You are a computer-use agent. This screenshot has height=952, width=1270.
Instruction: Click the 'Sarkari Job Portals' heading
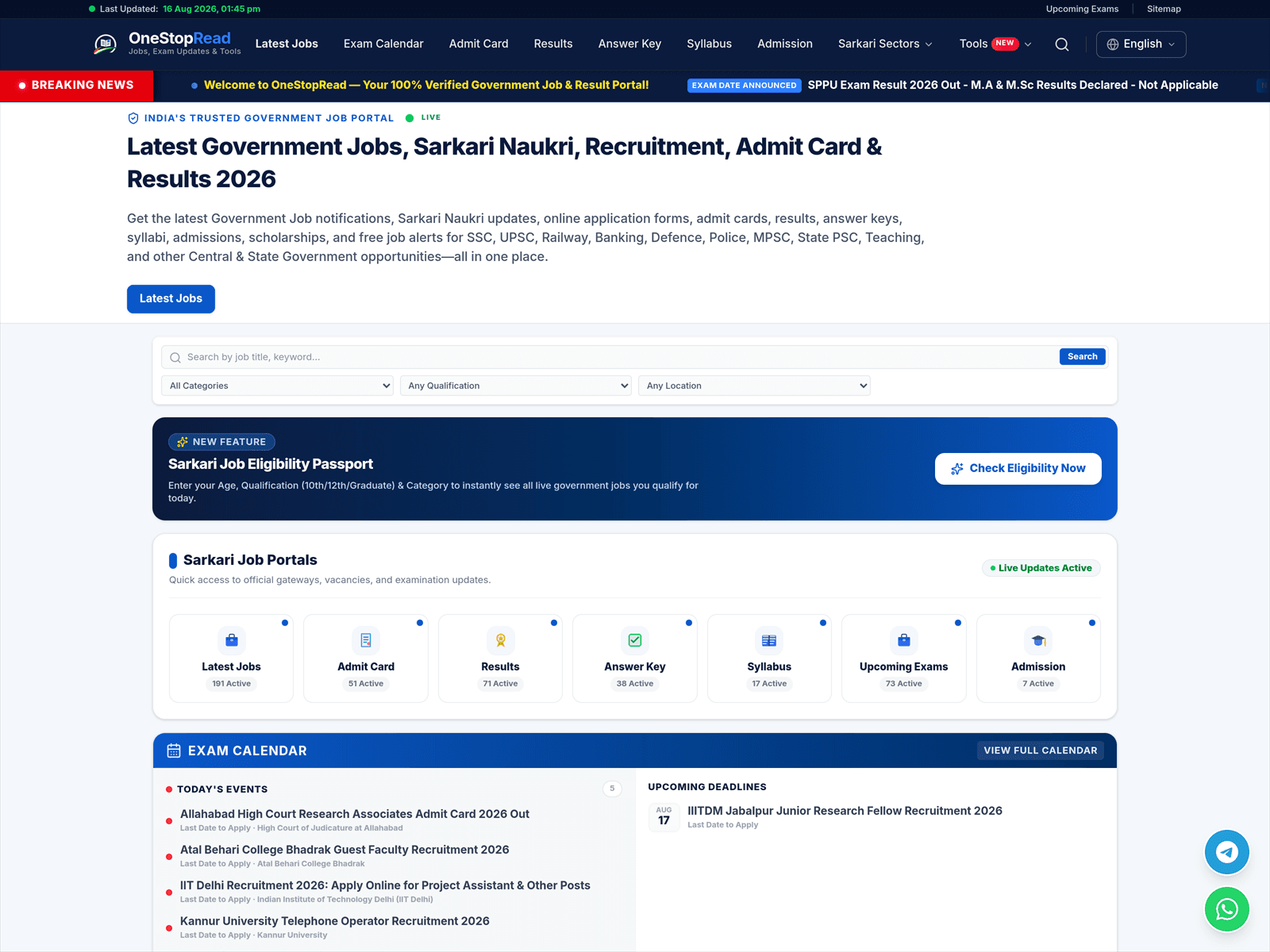coord(250,560)
